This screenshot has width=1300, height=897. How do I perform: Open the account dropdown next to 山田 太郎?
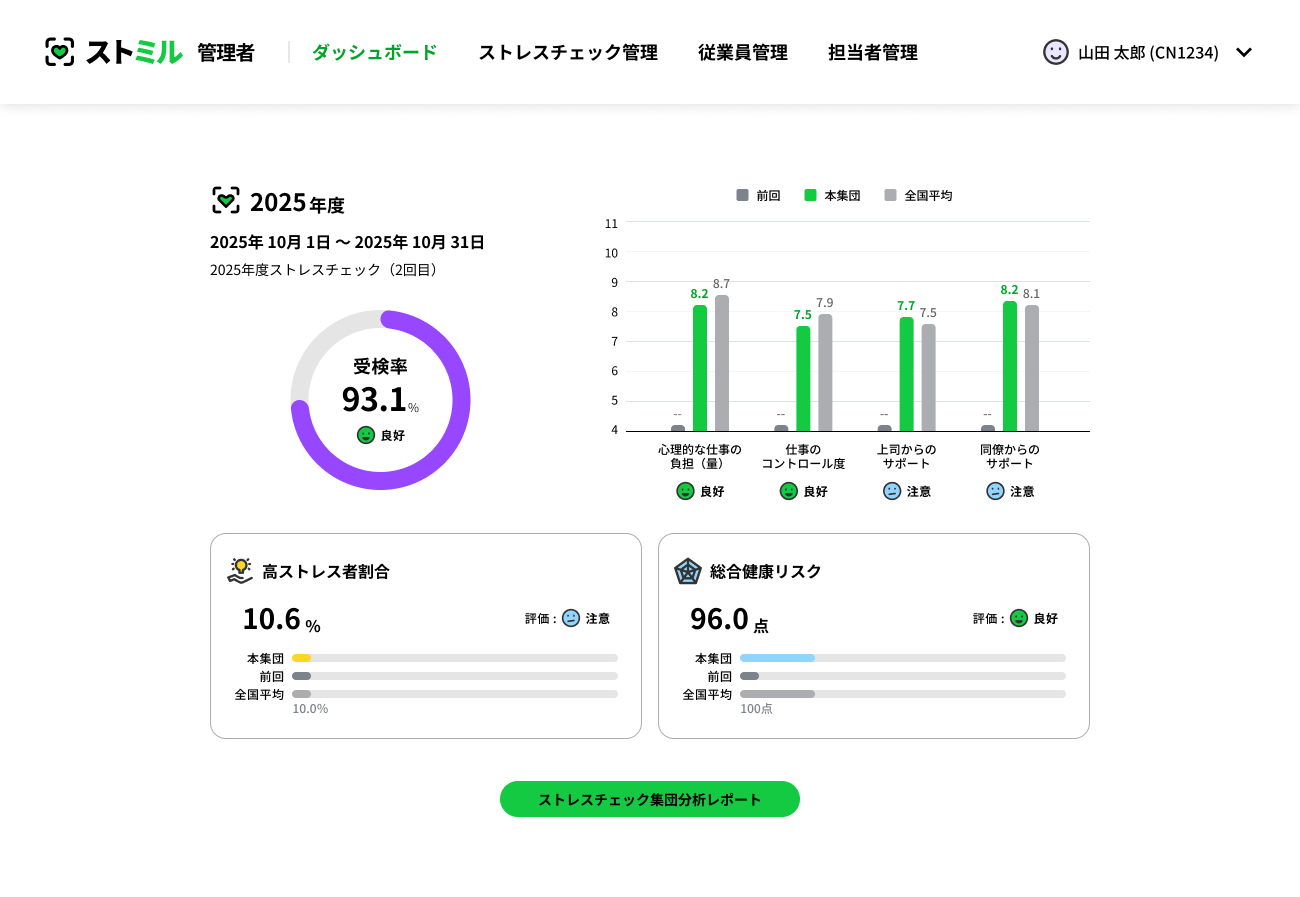click(x=1244, y=52)
